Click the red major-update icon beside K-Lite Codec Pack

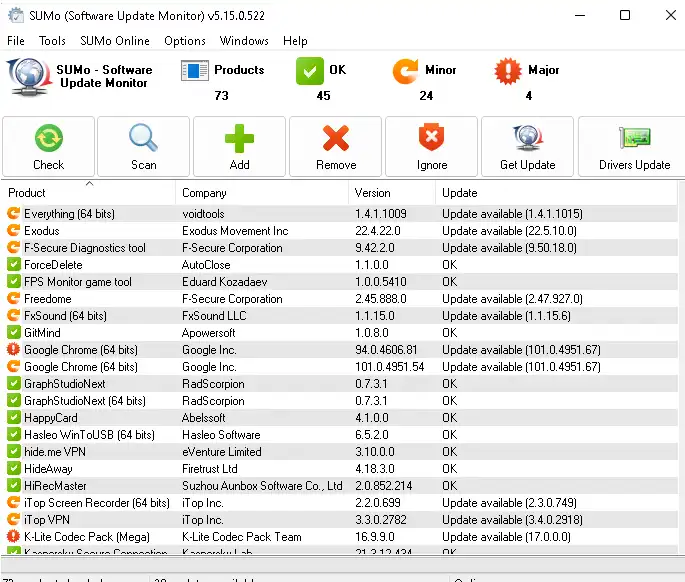[13, 537]
